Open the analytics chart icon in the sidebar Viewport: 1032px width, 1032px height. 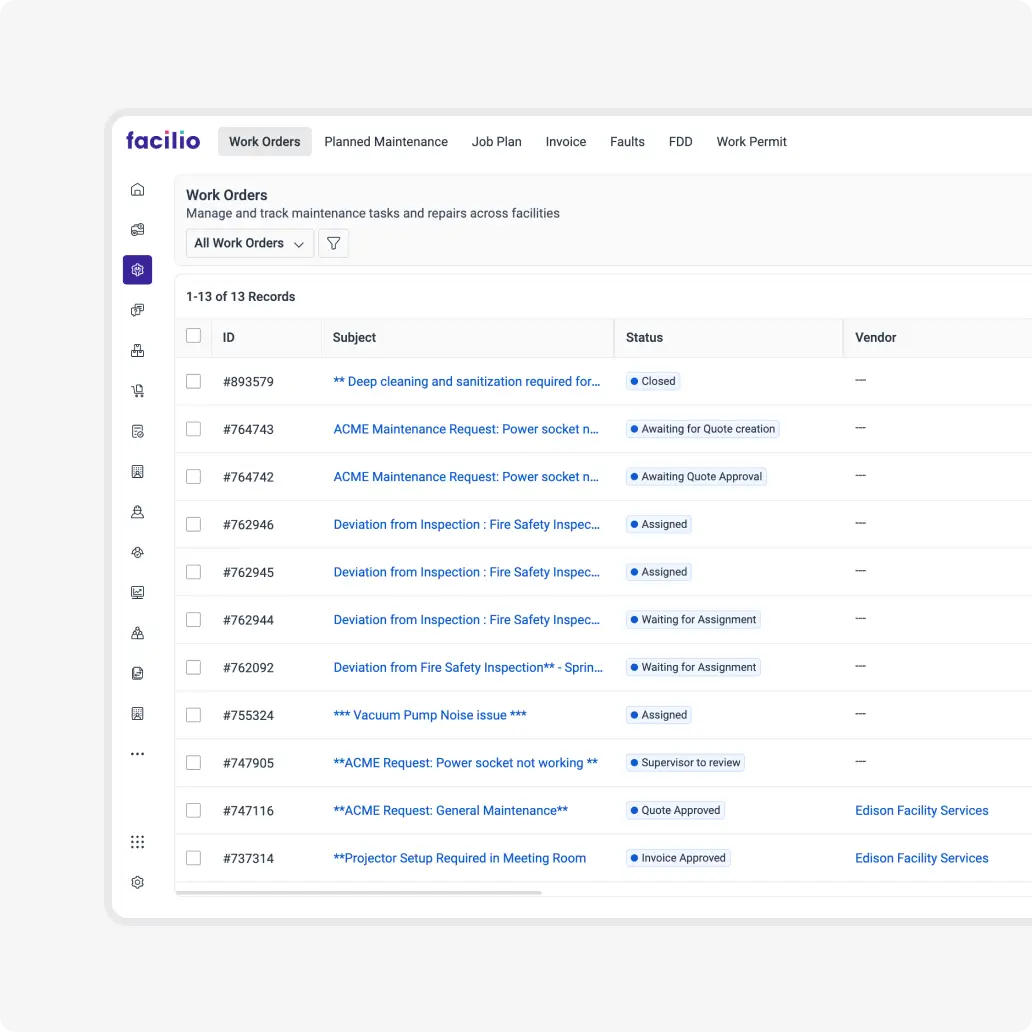[x=137, y=592]
